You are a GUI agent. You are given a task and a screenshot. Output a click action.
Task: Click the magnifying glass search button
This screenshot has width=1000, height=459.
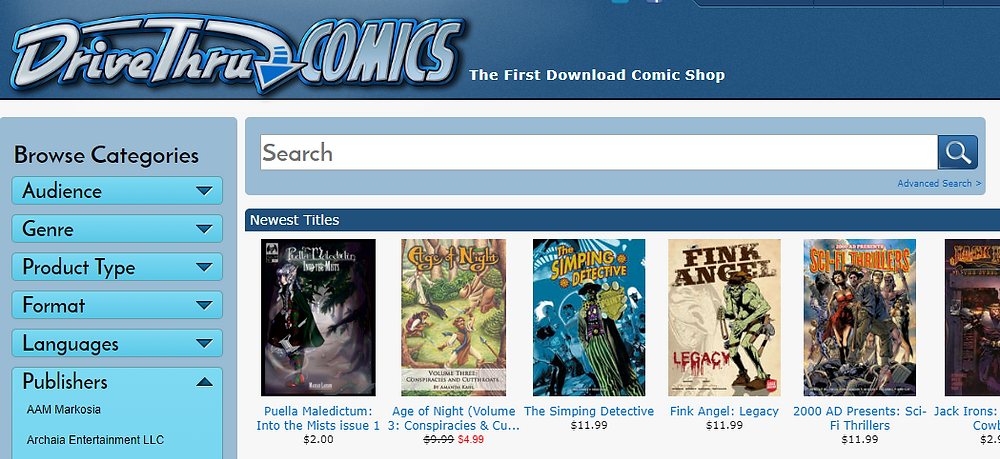pos(957,152)
